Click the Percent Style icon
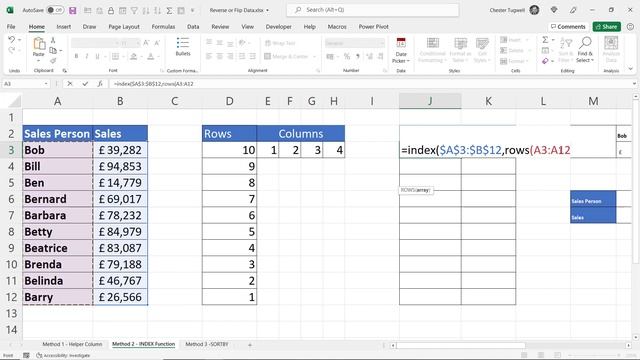 [x=347, y=56]
